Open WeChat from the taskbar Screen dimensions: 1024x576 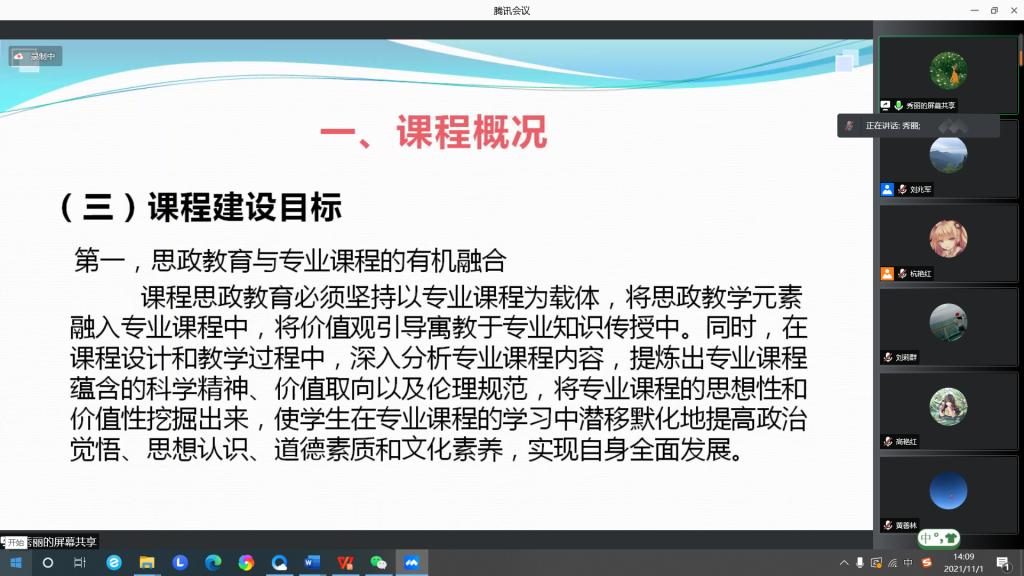pyautogui.click(x=377, y=563)
